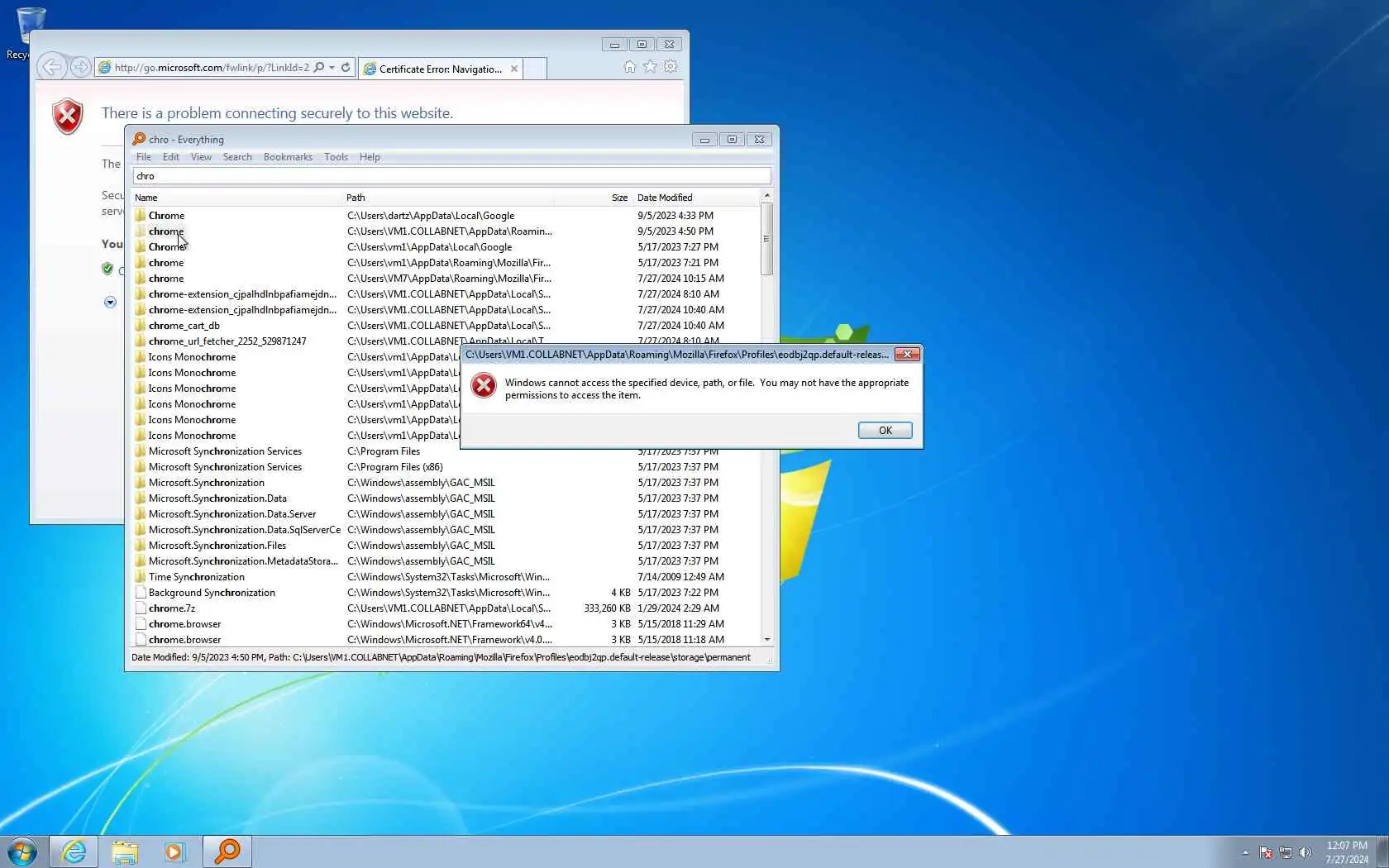Select the Background Synchronization result
The image size is (1389, 868).
click(x=212, y=593)
